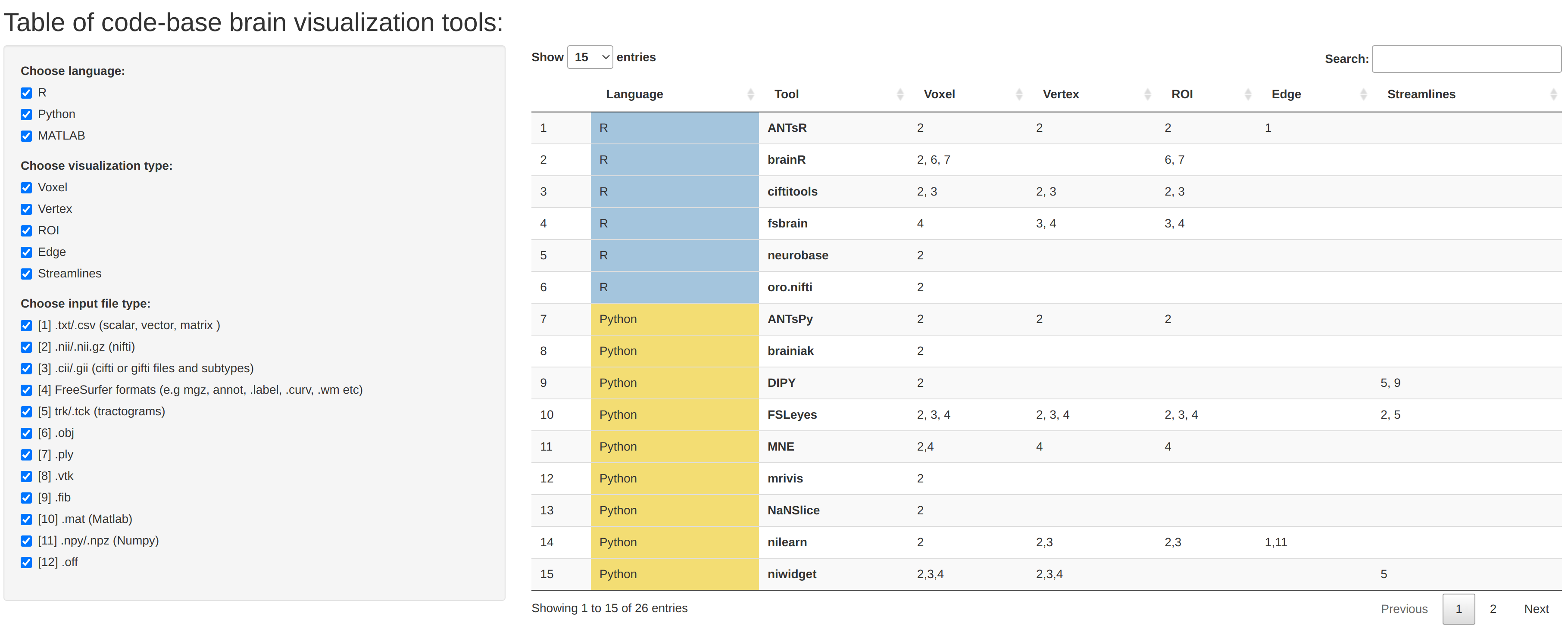Click the R language cell for neurobase
Screen dimensions: 1568x641
tap(675, 255)
